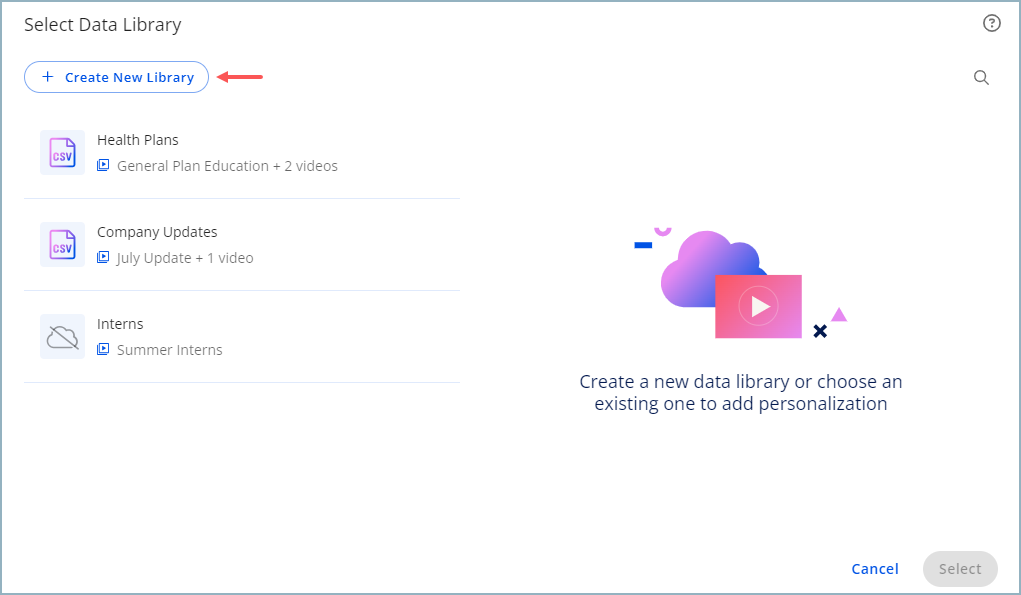This screenshot has width=1021, height=595.
Task: Click the Create New Library button
Action: coord(117,77)
